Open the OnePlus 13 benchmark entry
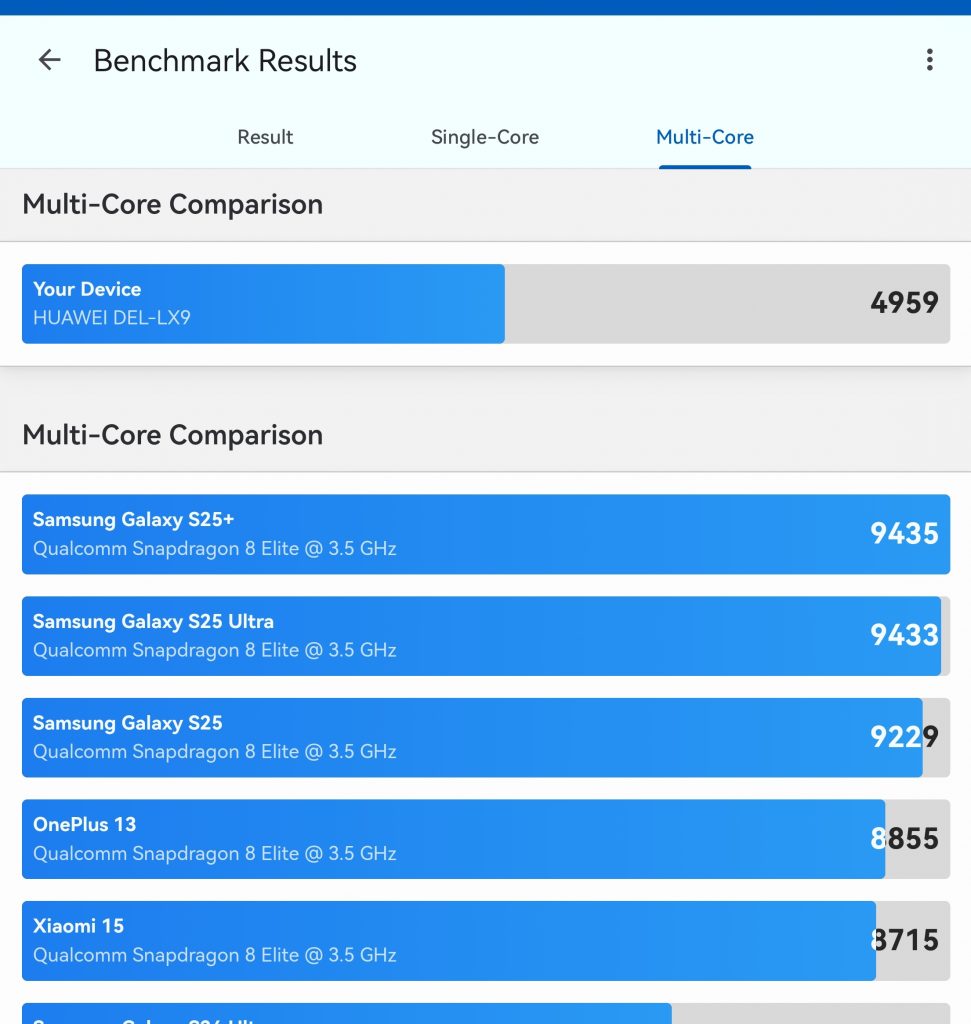 tap(400, 838)
